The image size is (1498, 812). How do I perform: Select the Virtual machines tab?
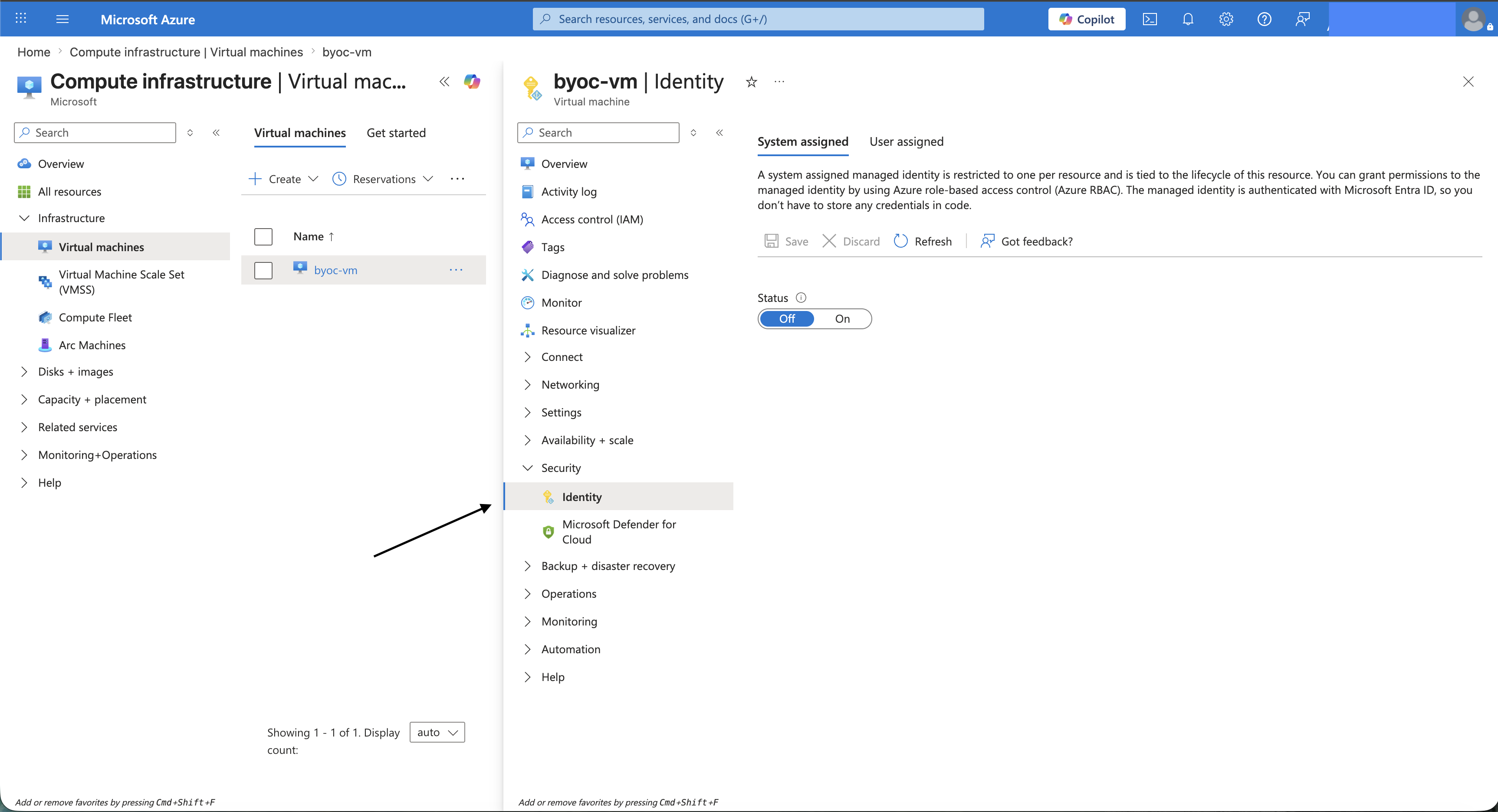pyautogui.click(x=300, y=133)
